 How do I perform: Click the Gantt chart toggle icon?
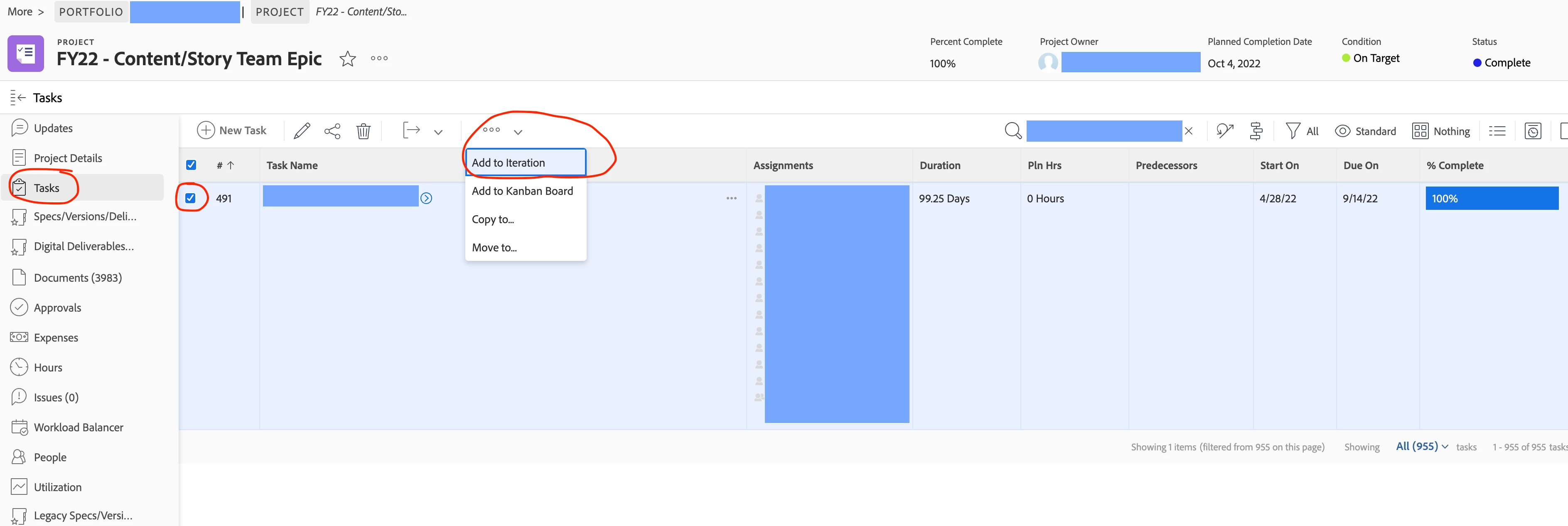[1256, 131]
